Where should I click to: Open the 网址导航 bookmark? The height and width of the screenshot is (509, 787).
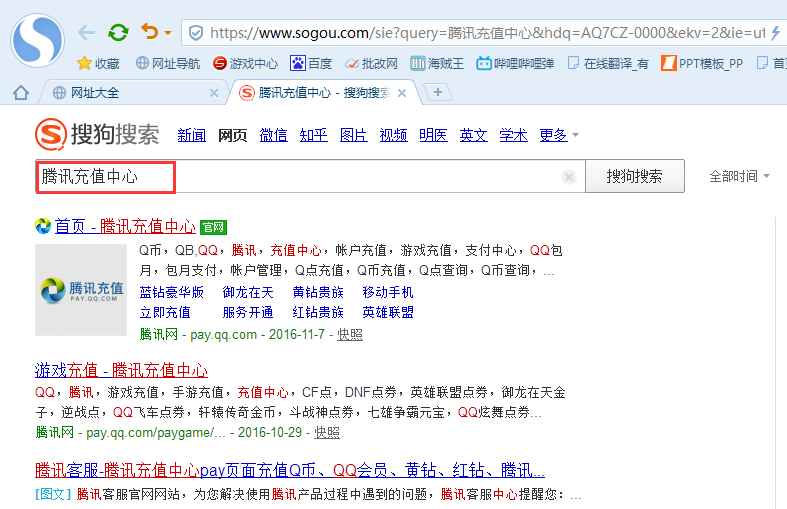click(x=168, y=63)
